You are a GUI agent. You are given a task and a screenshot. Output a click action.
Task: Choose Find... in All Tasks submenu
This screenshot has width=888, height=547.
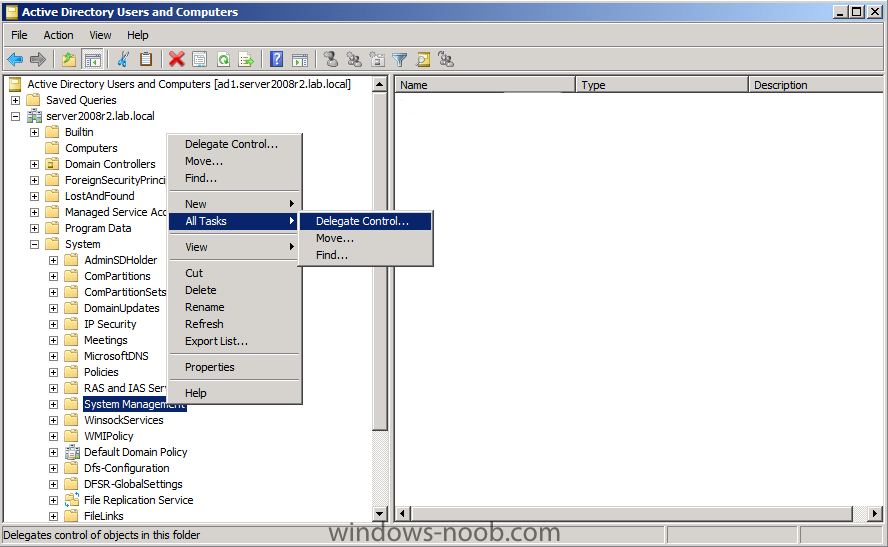tap(366, 255)
